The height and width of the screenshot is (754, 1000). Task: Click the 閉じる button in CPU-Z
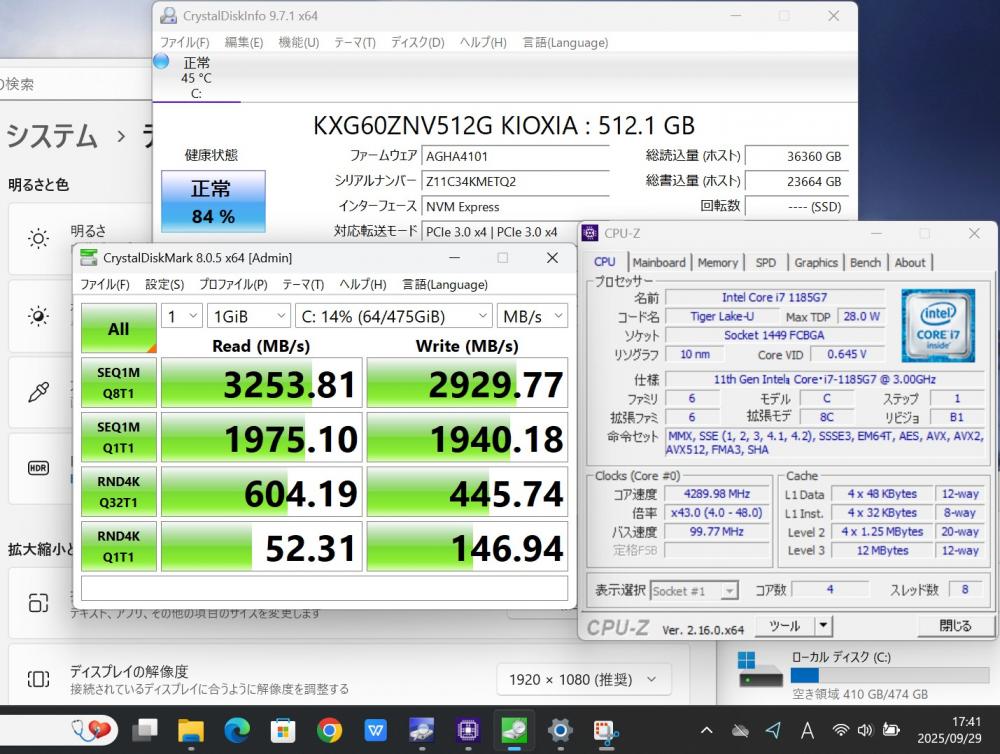pos(955,626)
